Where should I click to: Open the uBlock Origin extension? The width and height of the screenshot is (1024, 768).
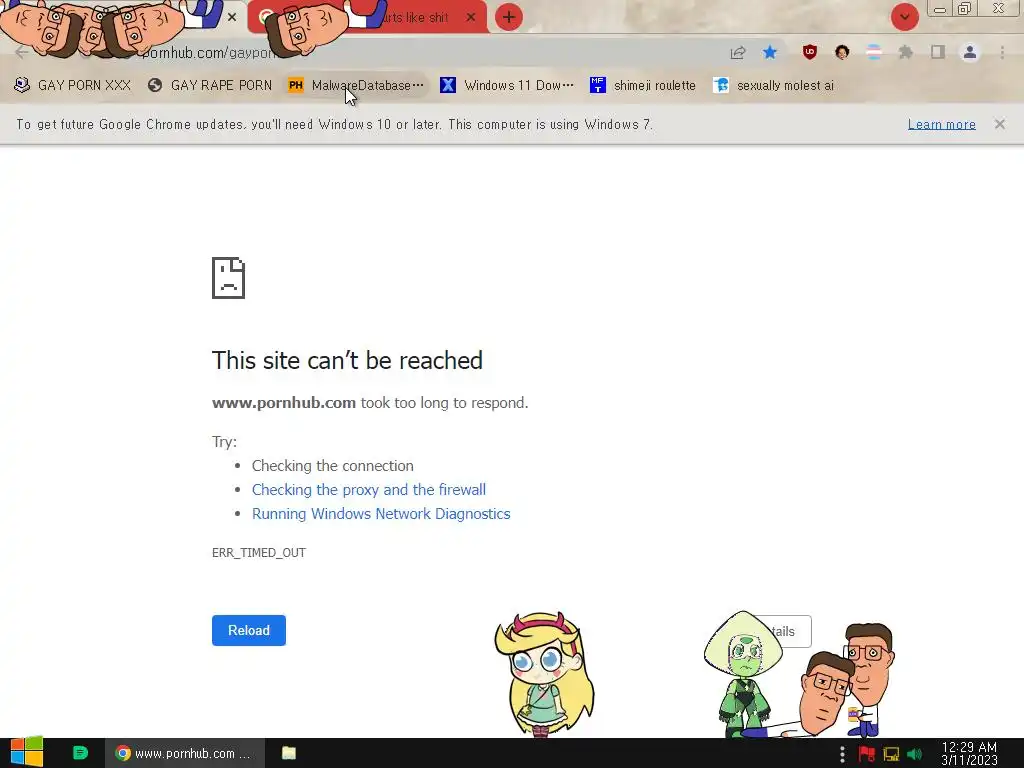pos(810,52)
